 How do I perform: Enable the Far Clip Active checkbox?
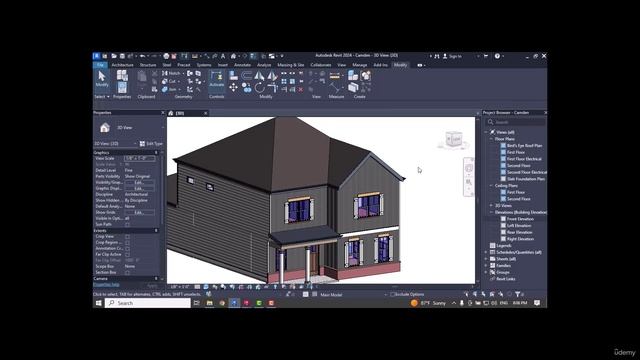(x=127, y=254)
